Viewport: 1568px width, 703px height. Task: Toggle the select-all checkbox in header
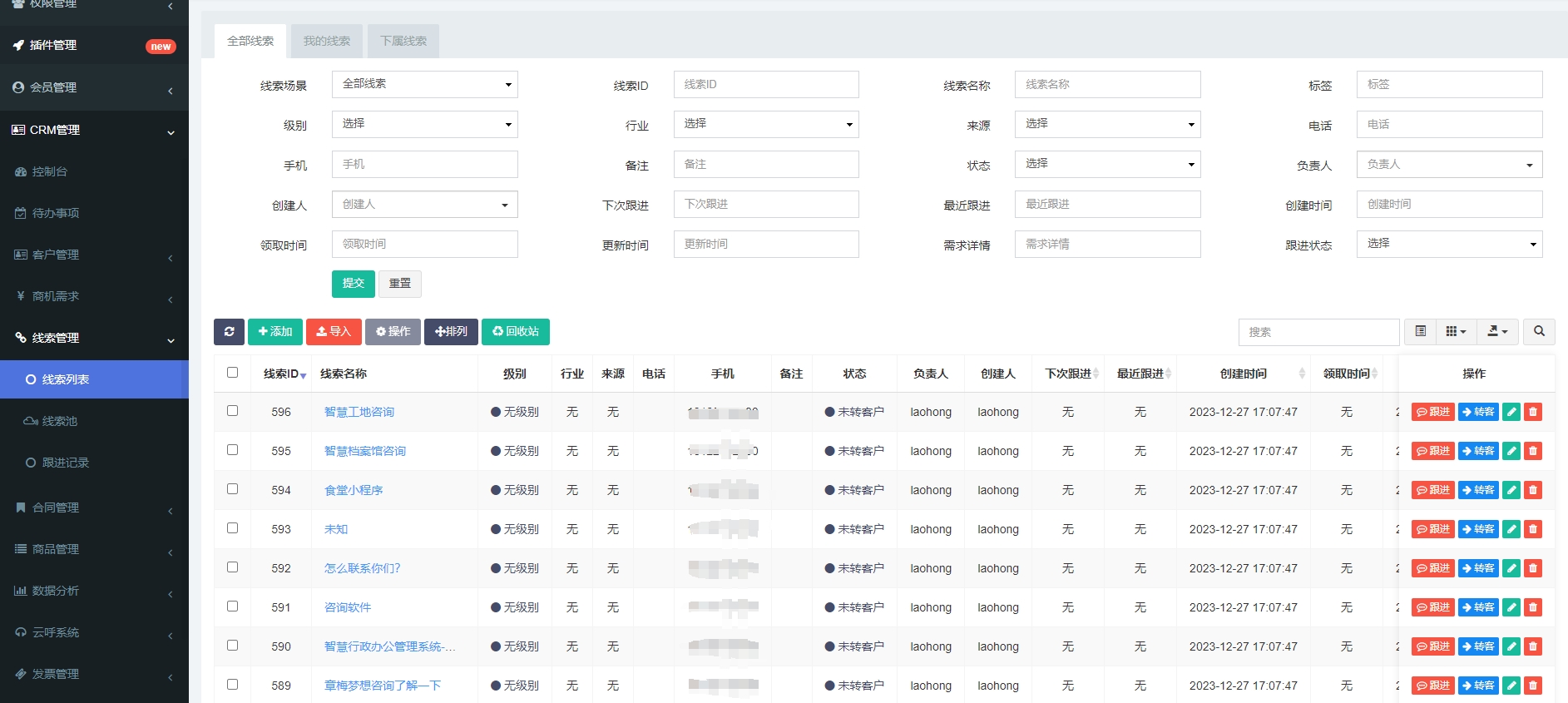pyautogui.click(x=233, y=373)
